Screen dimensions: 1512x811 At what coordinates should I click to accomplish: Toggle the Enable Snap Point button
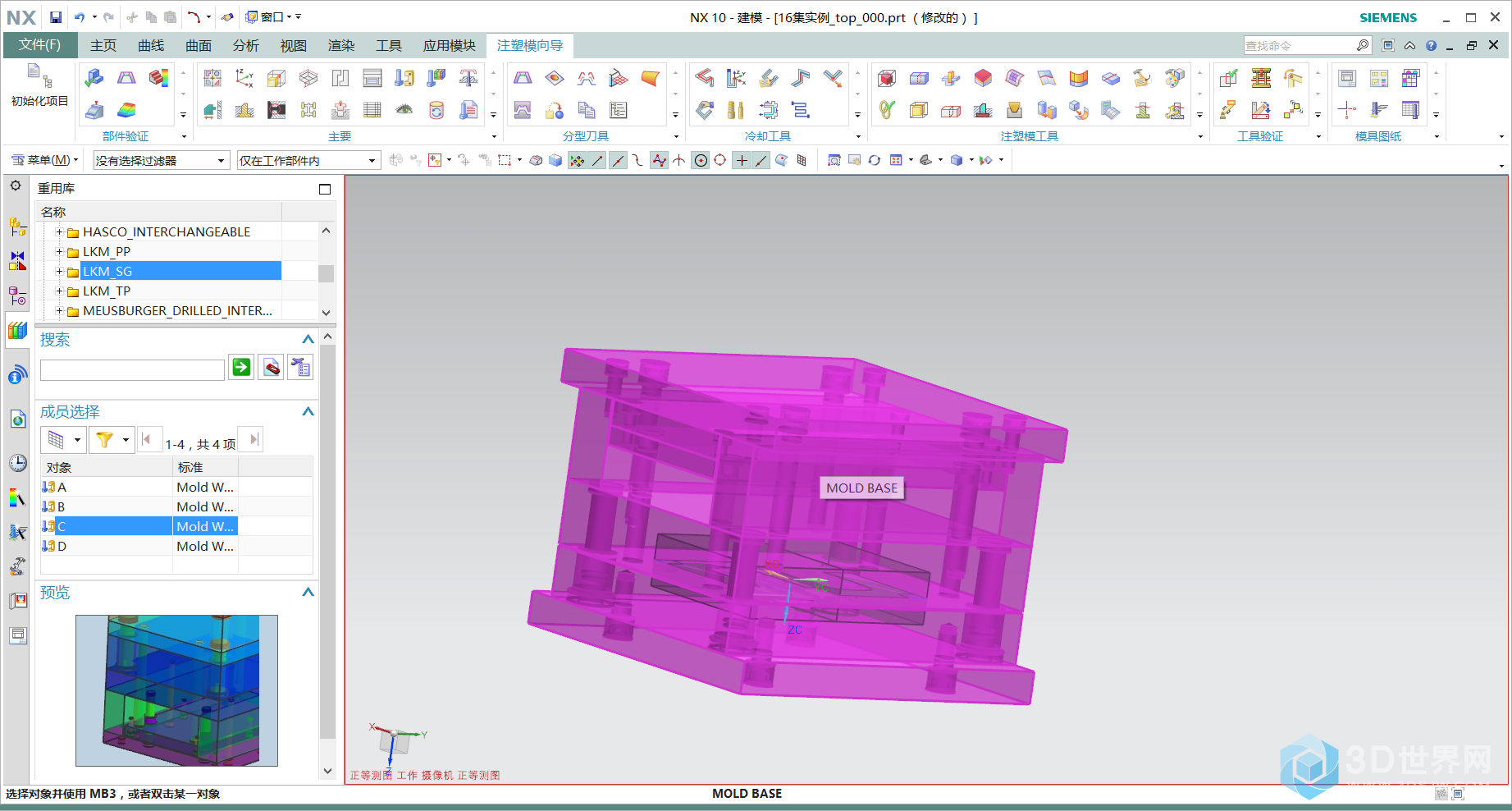(x=578, y=161)
